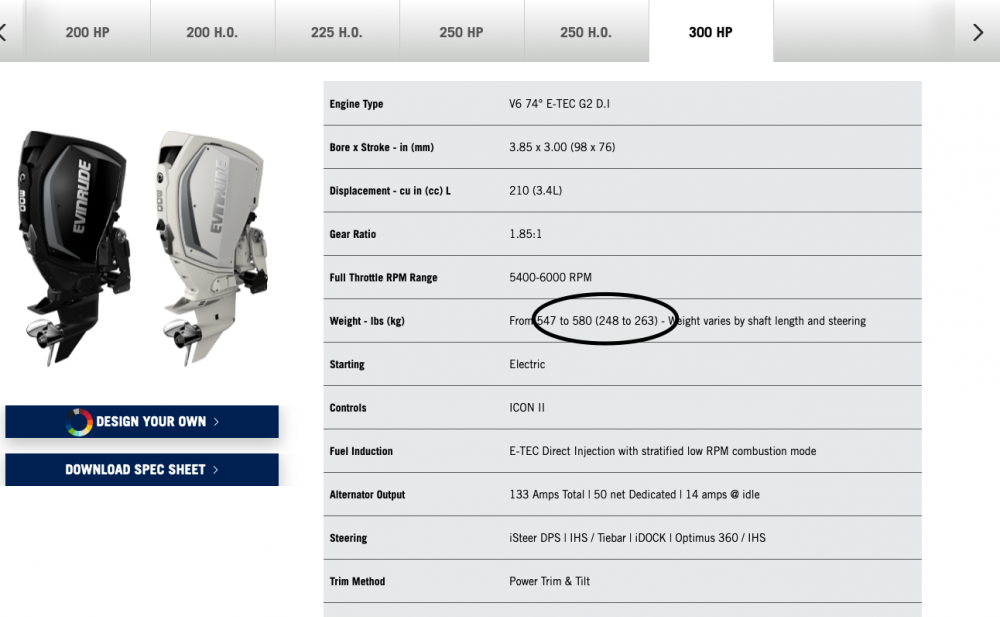Click the value 5400-6000 RPM
1000x617 pixels.
(x=550, y=278)
